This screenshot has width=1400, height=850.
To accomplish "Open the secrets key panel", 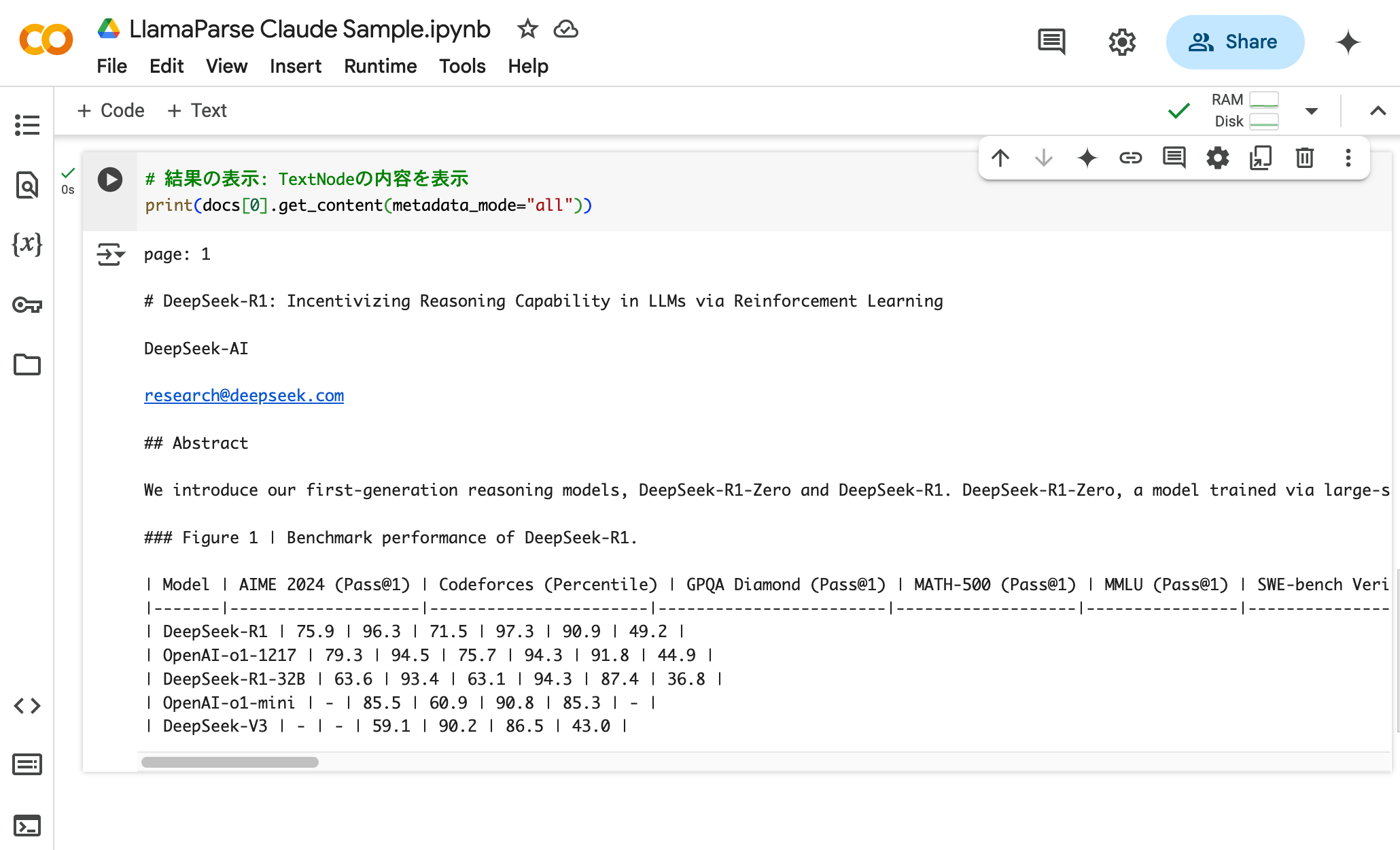I will click(27, 305).
